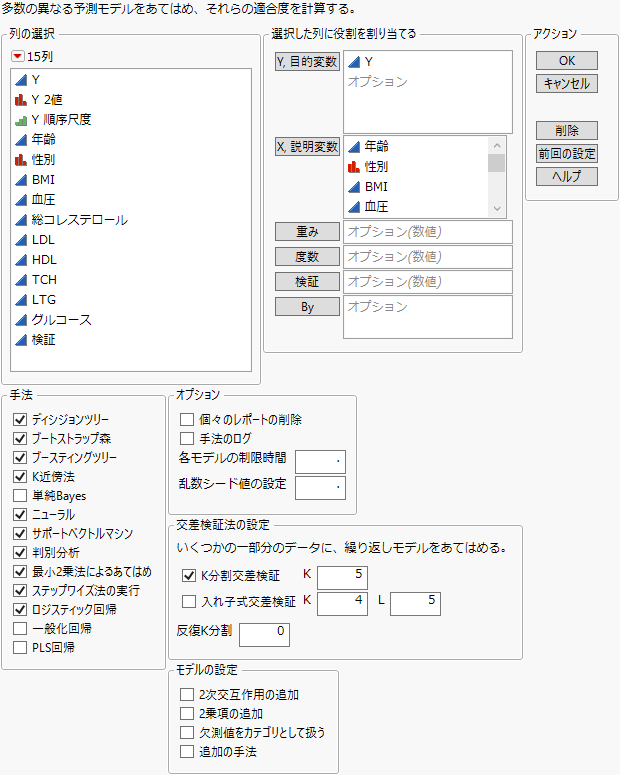The height and width of the screenshot is (775, 620).
Task: Enable 入れ子式交差検証
Action: point(189,602)
